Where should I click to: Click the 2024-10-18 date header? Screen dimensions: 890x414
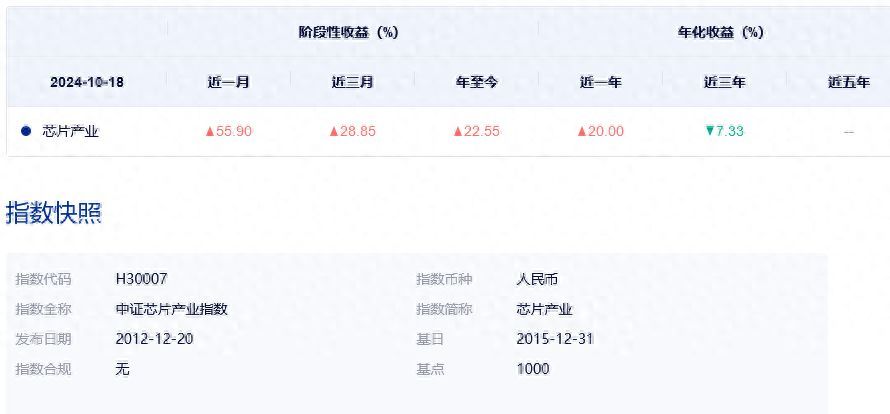point(87,82)
